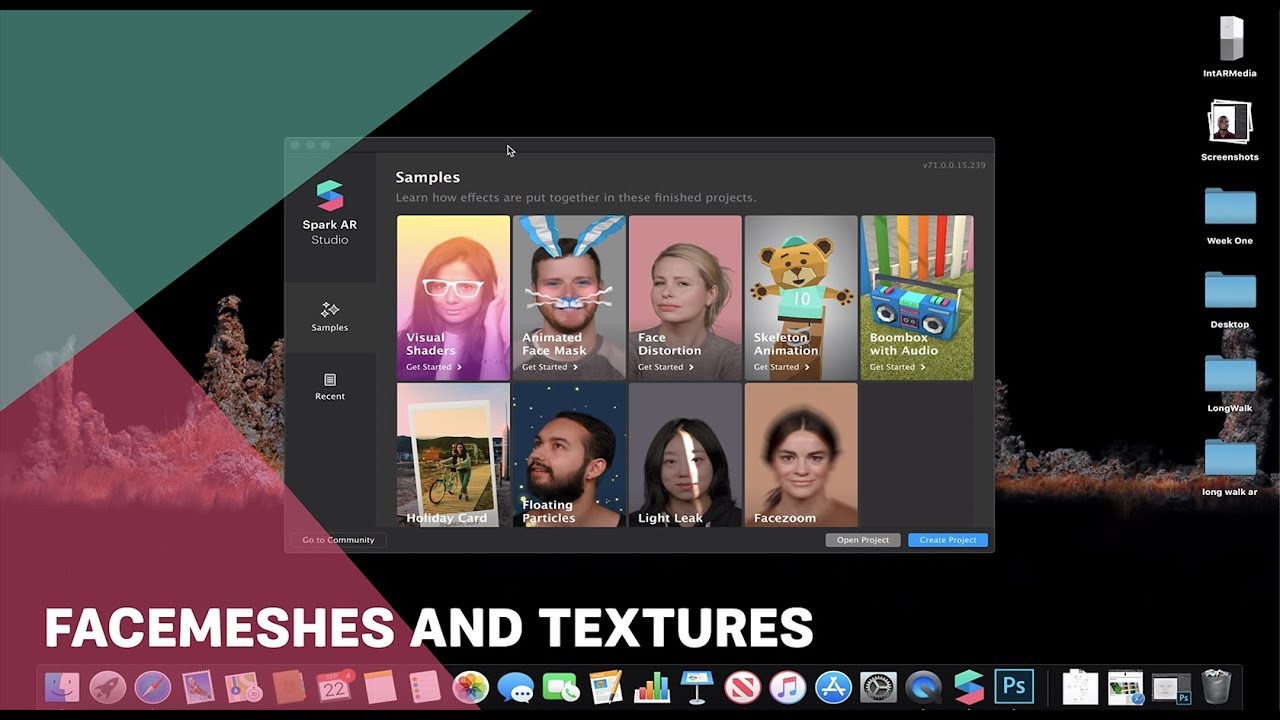Image resolution: width=1280 pixels, height=720 pixels.
Task: Open Safari from the dock
Action: 152,687
